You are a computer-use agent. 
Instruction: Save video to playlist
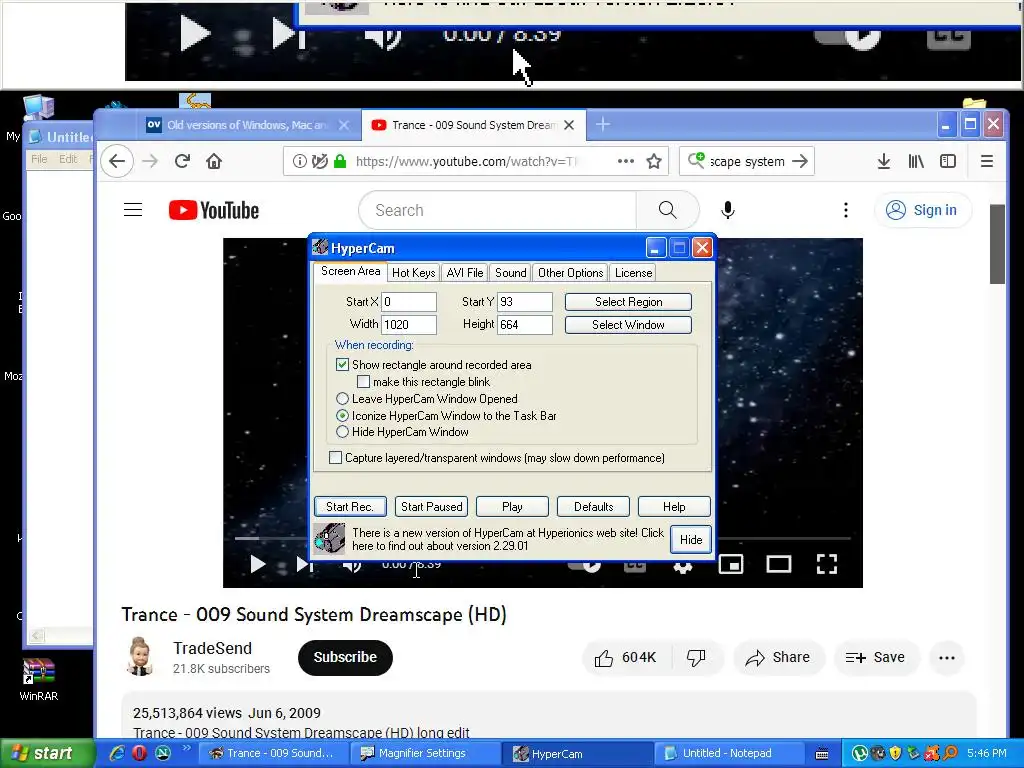pyautogui.click(x=876, y=658)
